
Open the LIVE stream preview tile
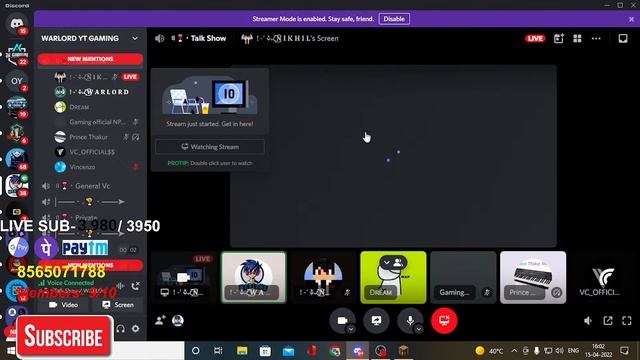pyautogui.click(x=184, y=278)
